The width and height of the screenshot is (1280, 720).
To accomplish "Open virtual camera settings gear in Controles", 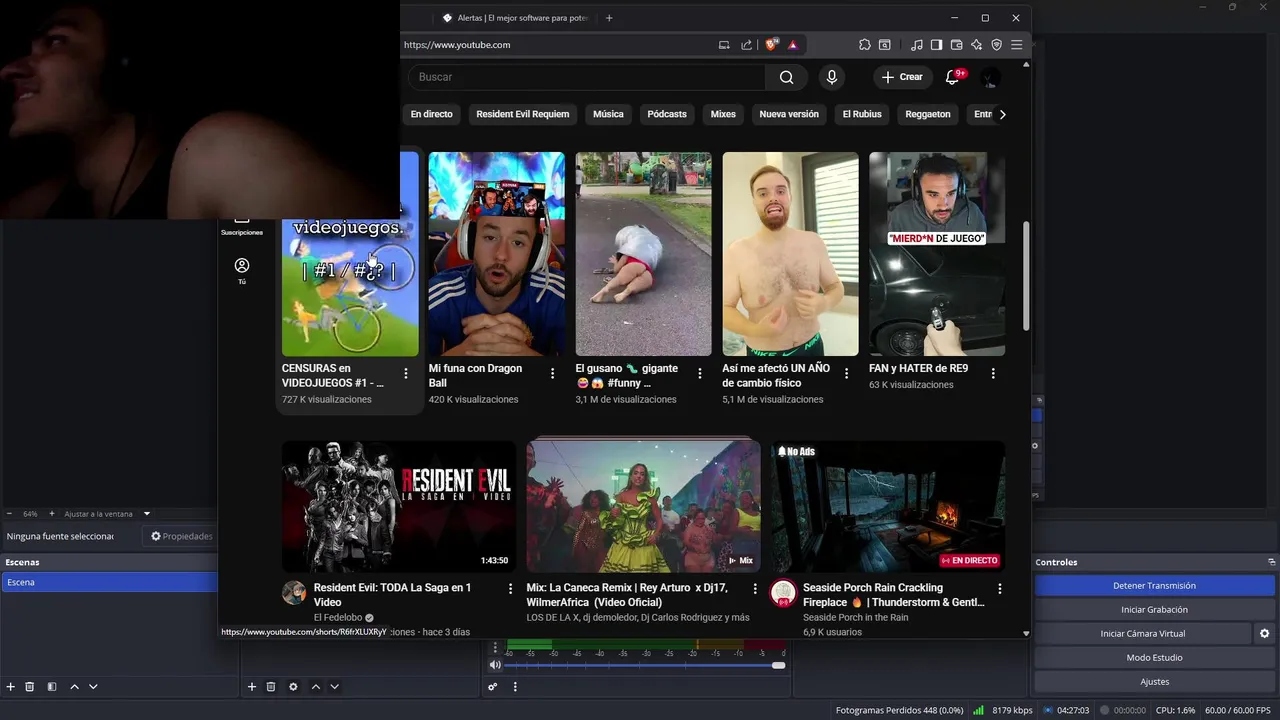I will [1265, 634].
